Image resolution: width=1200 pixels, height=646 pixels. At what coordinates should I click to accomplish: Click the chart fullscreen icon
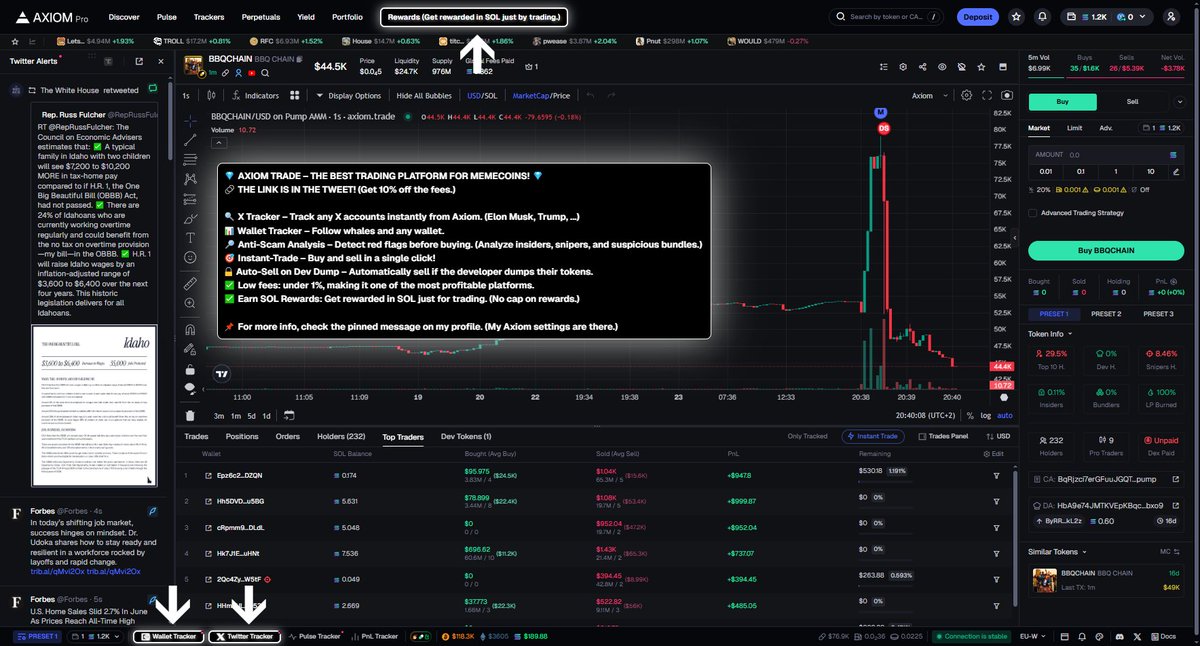click(x=987, y=95)
